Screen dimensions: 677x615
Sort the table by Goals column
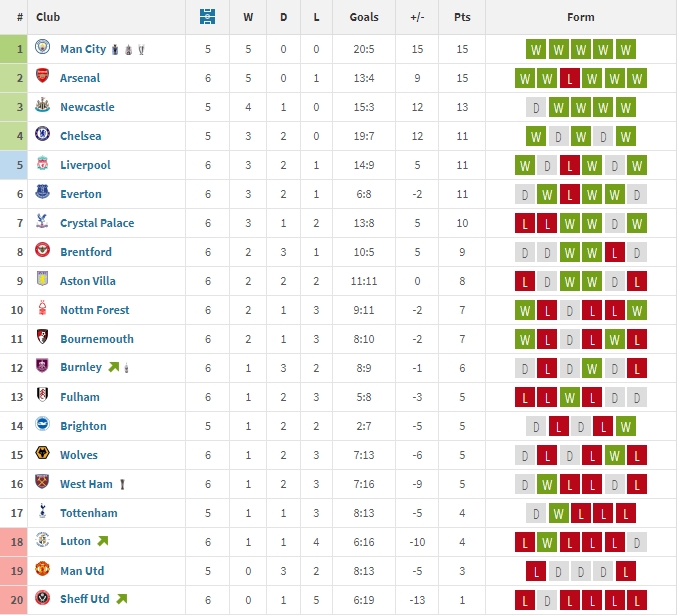tap(364, 17)
